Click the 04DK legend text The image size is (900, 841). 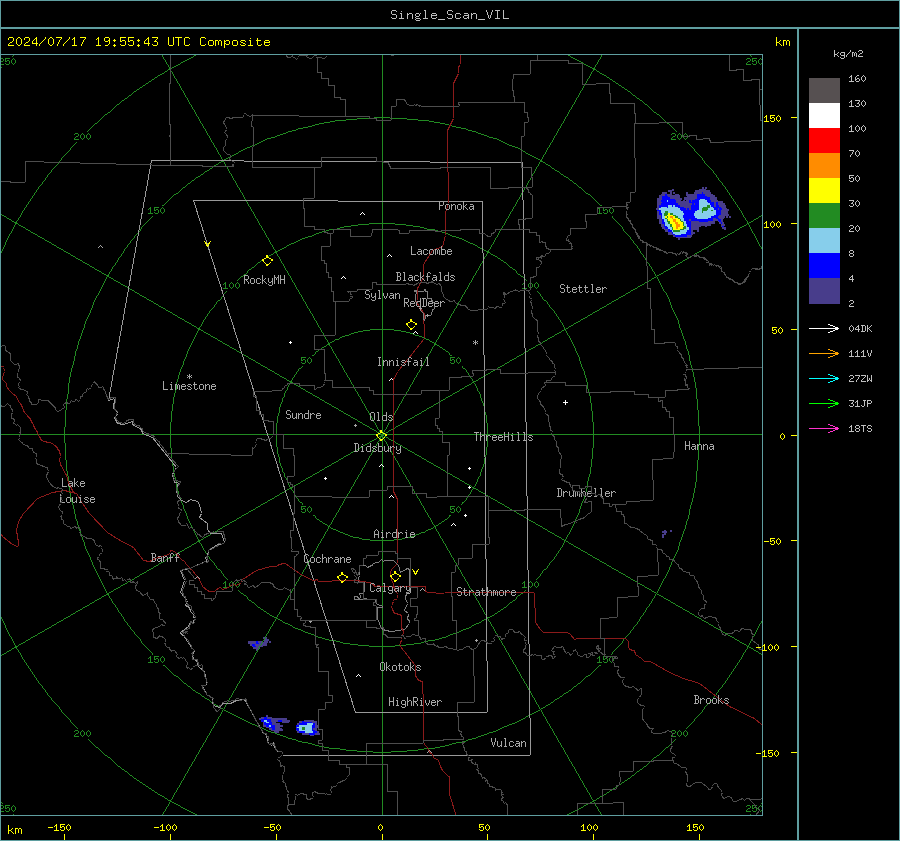tap(860, 328)
